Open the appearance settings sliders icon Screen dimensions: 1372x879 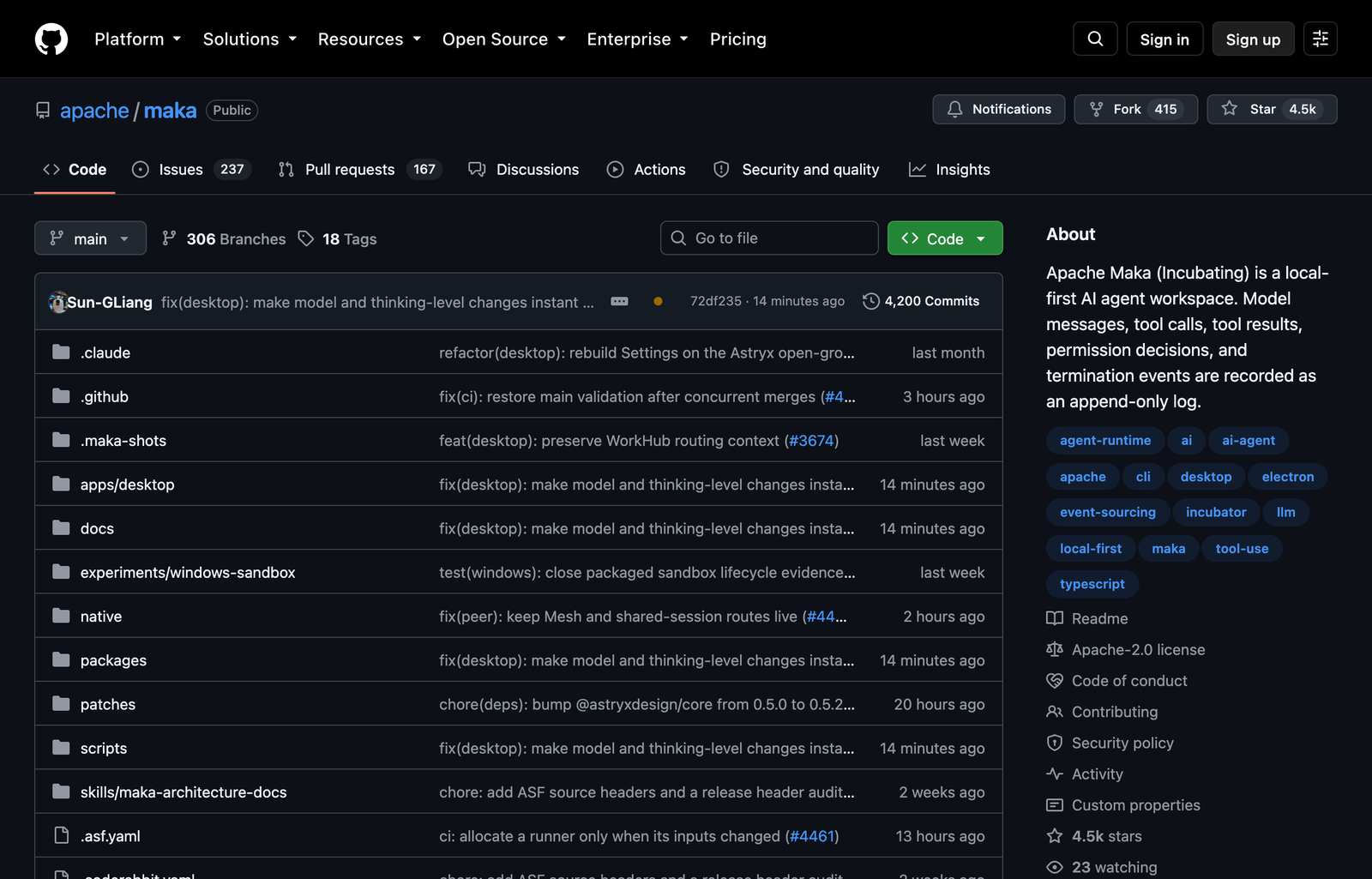pyautogui.click(x=1321, y=39)
